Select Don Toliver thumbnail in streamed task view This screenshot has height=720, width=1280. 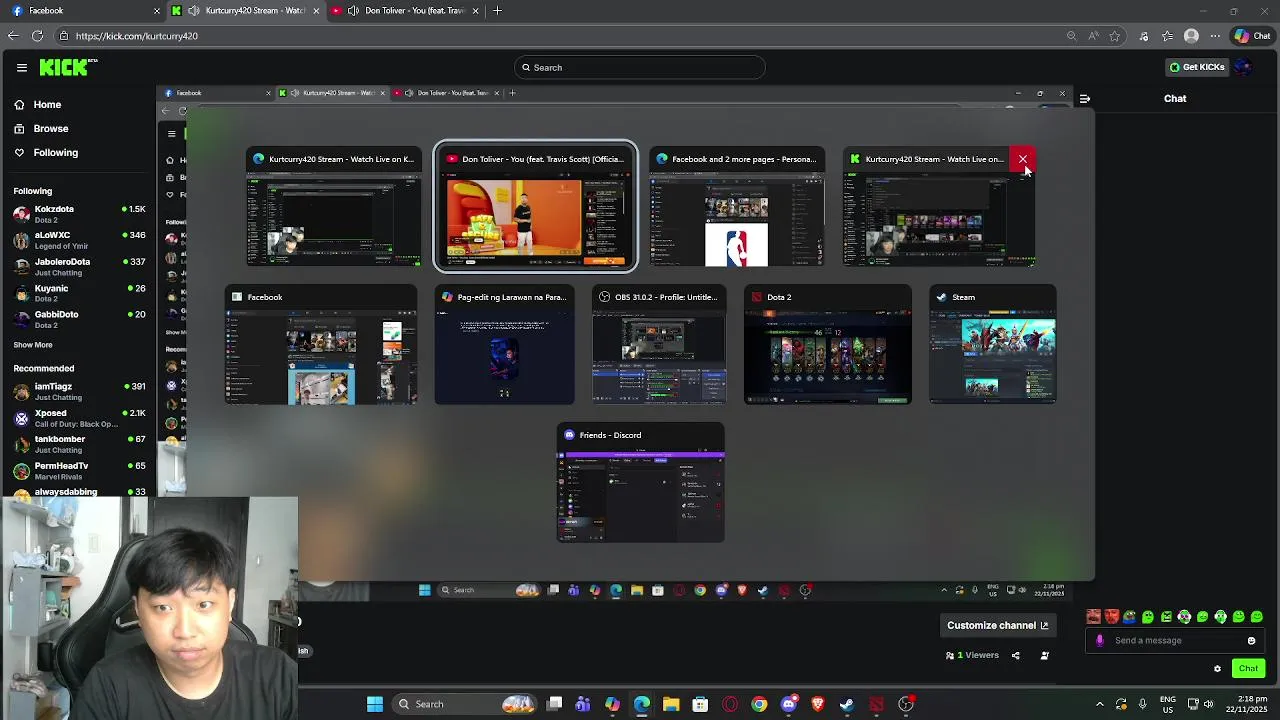535,207
